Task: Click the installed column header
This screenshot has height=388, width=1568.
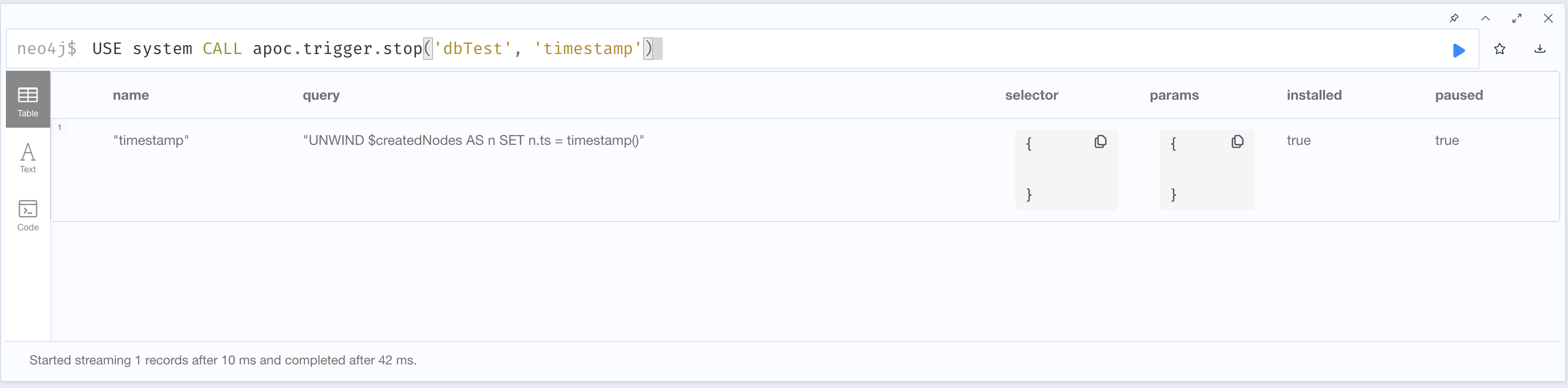Action: pyautogui.click(x=1314, y=96)
